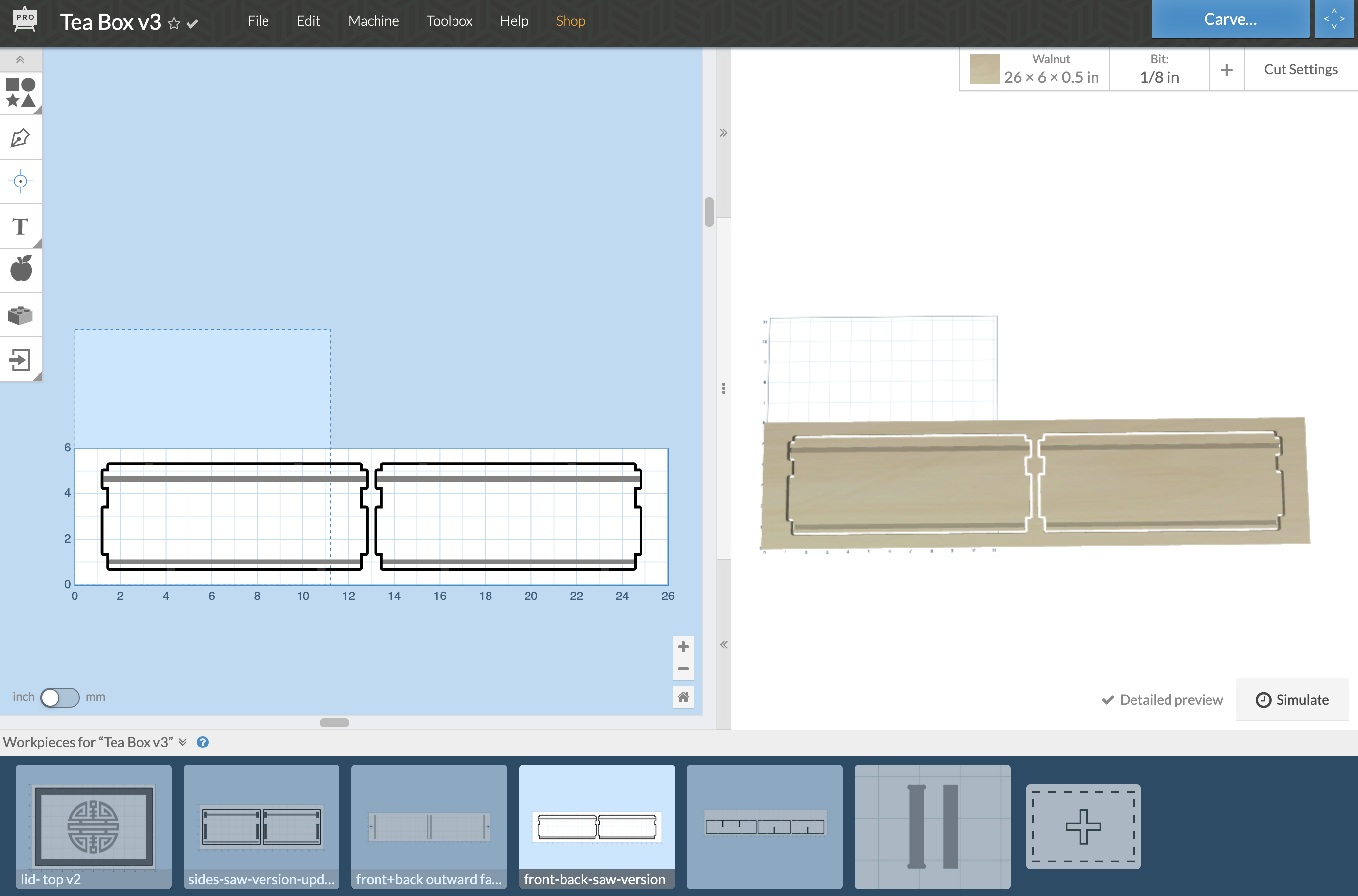Zoom in on the design canvas
The width and height of the screenshot is (1358, 896).
683,647
